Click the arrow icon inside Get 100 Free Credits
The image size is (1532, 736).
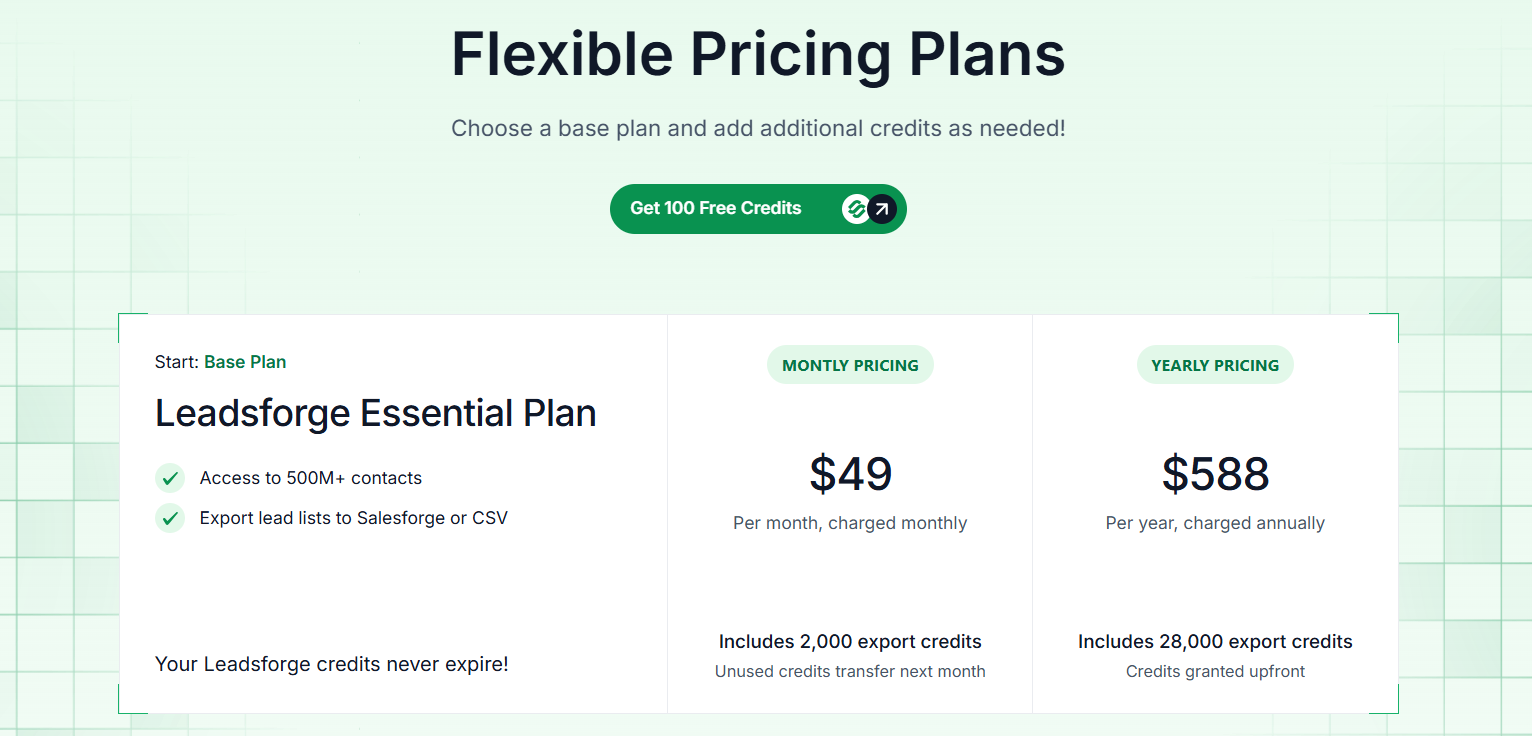[x=880, y=208]
